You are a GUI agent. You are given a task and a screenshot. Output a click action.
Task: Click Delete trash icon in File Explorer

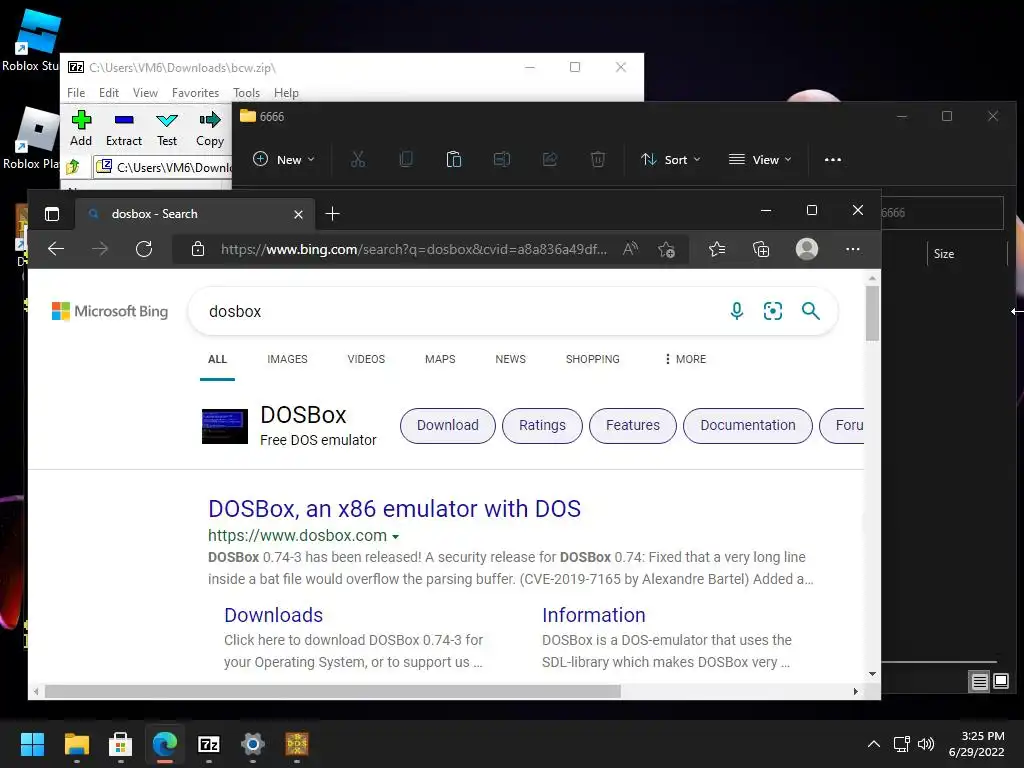pos(598,159)
